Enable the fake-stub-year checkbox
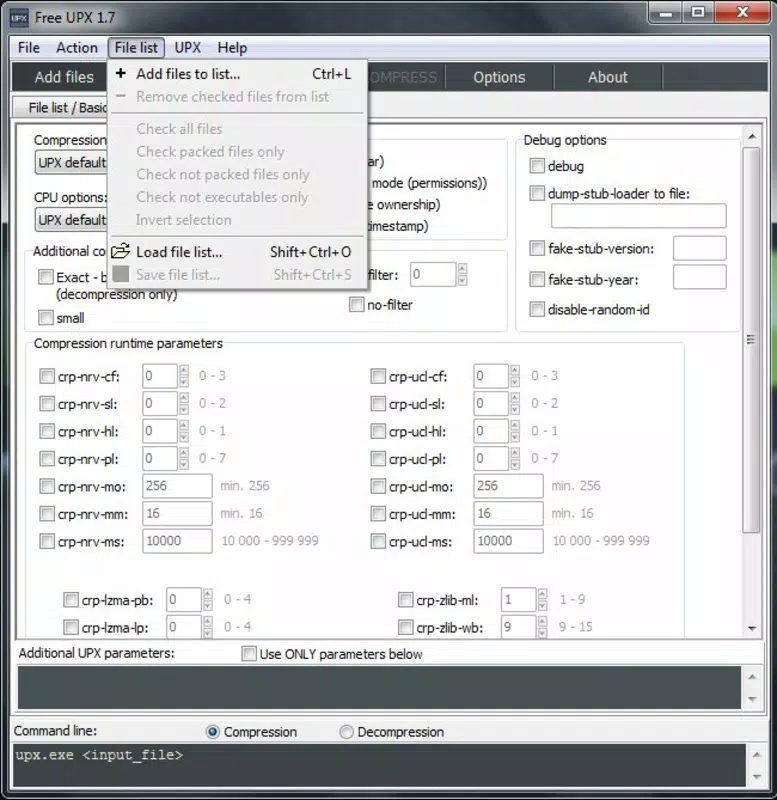Viewport: 777px width, 800px height. point(536,279)
